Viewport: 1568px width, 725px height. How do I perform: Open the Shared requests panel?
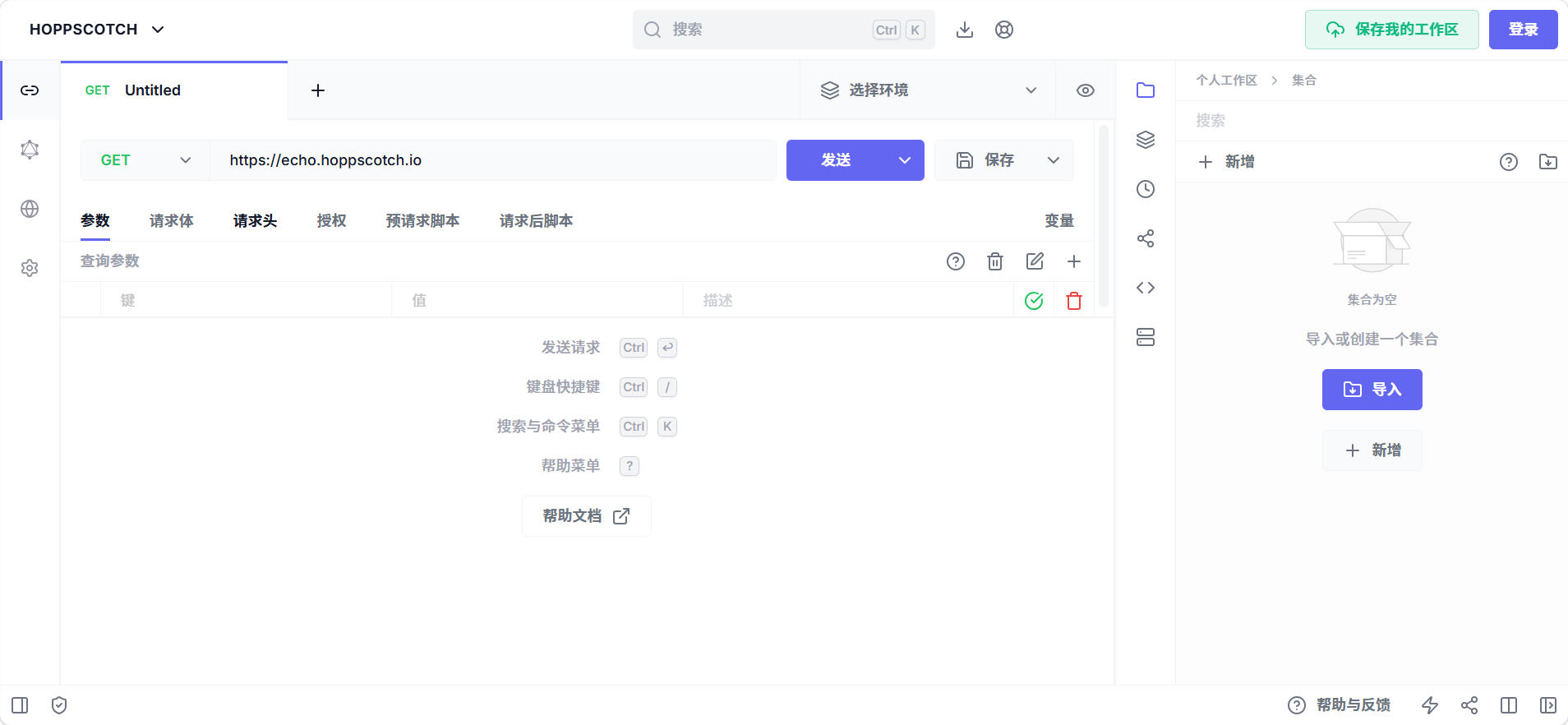[1146, 238]
